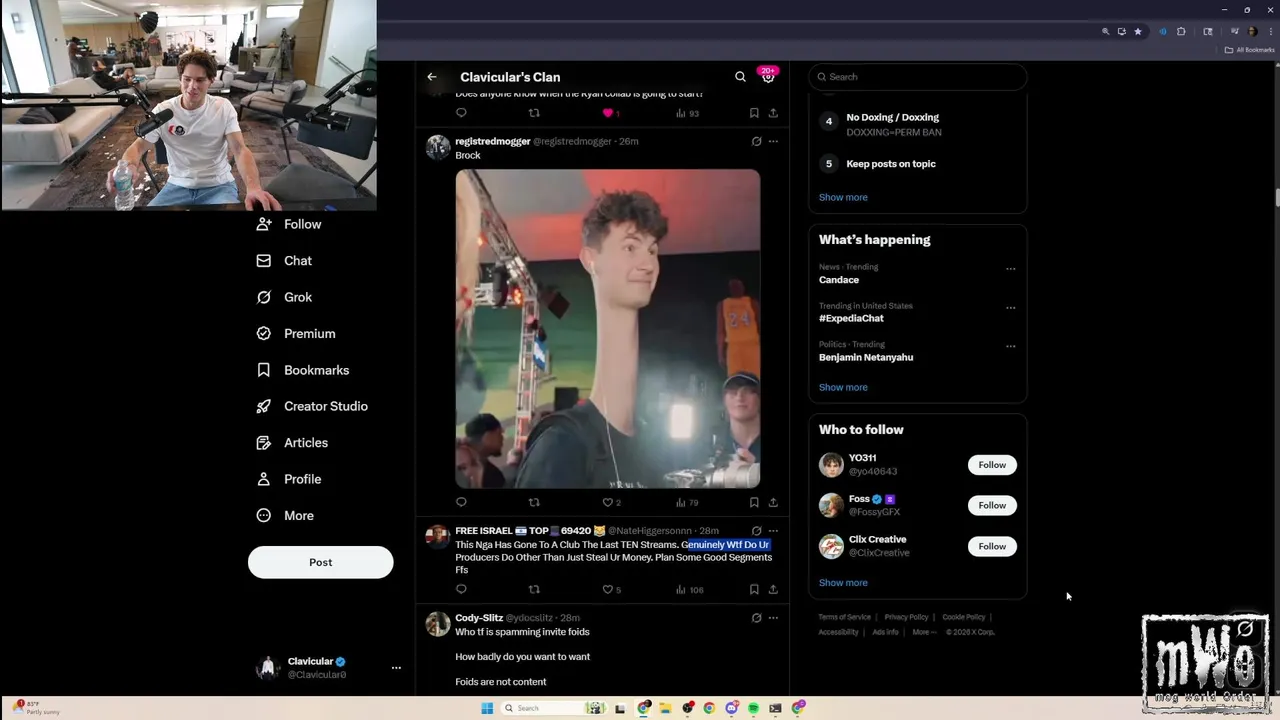Open Privacy Policy footer link

(906, 617)
